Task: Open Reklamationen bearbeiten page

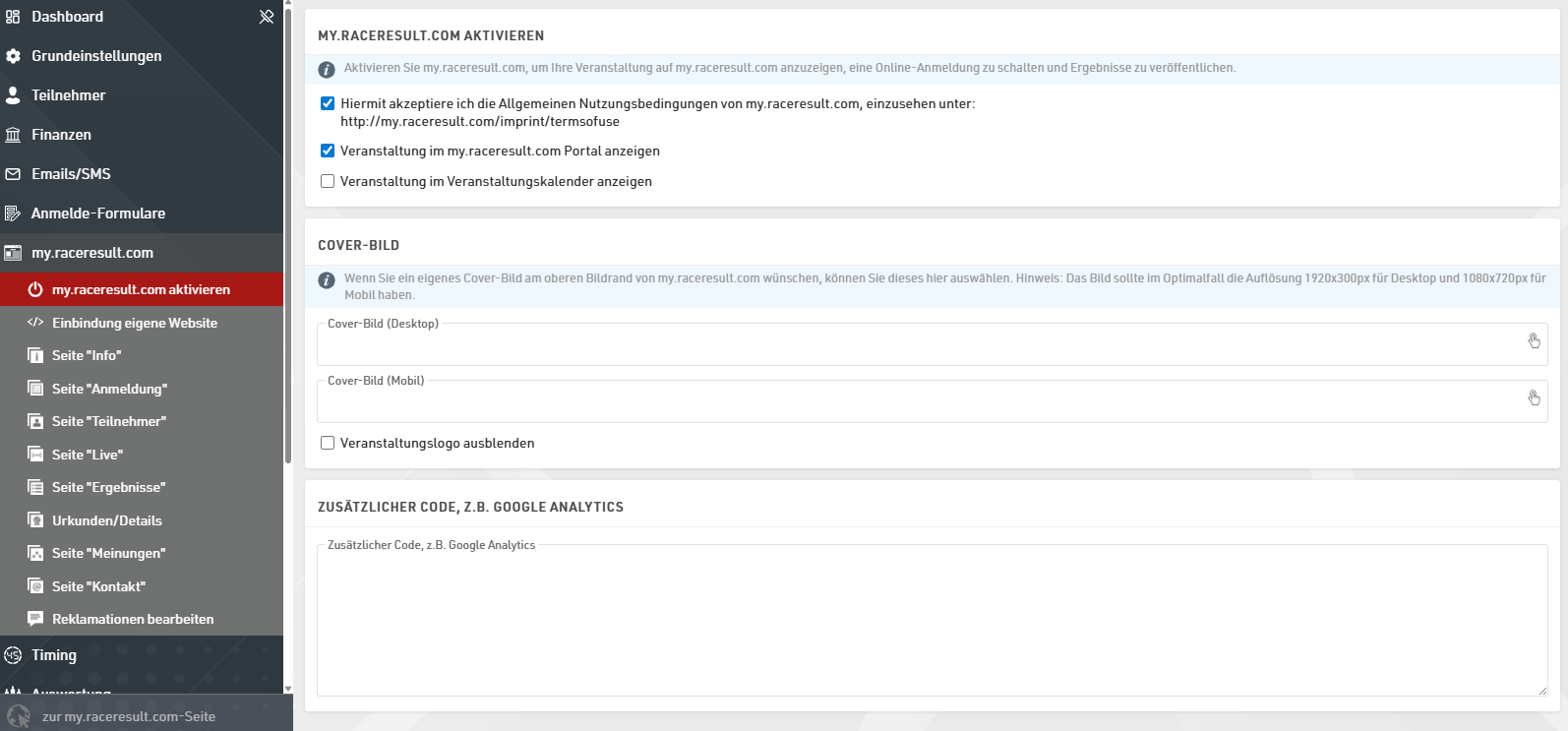Action: (132, 619)
